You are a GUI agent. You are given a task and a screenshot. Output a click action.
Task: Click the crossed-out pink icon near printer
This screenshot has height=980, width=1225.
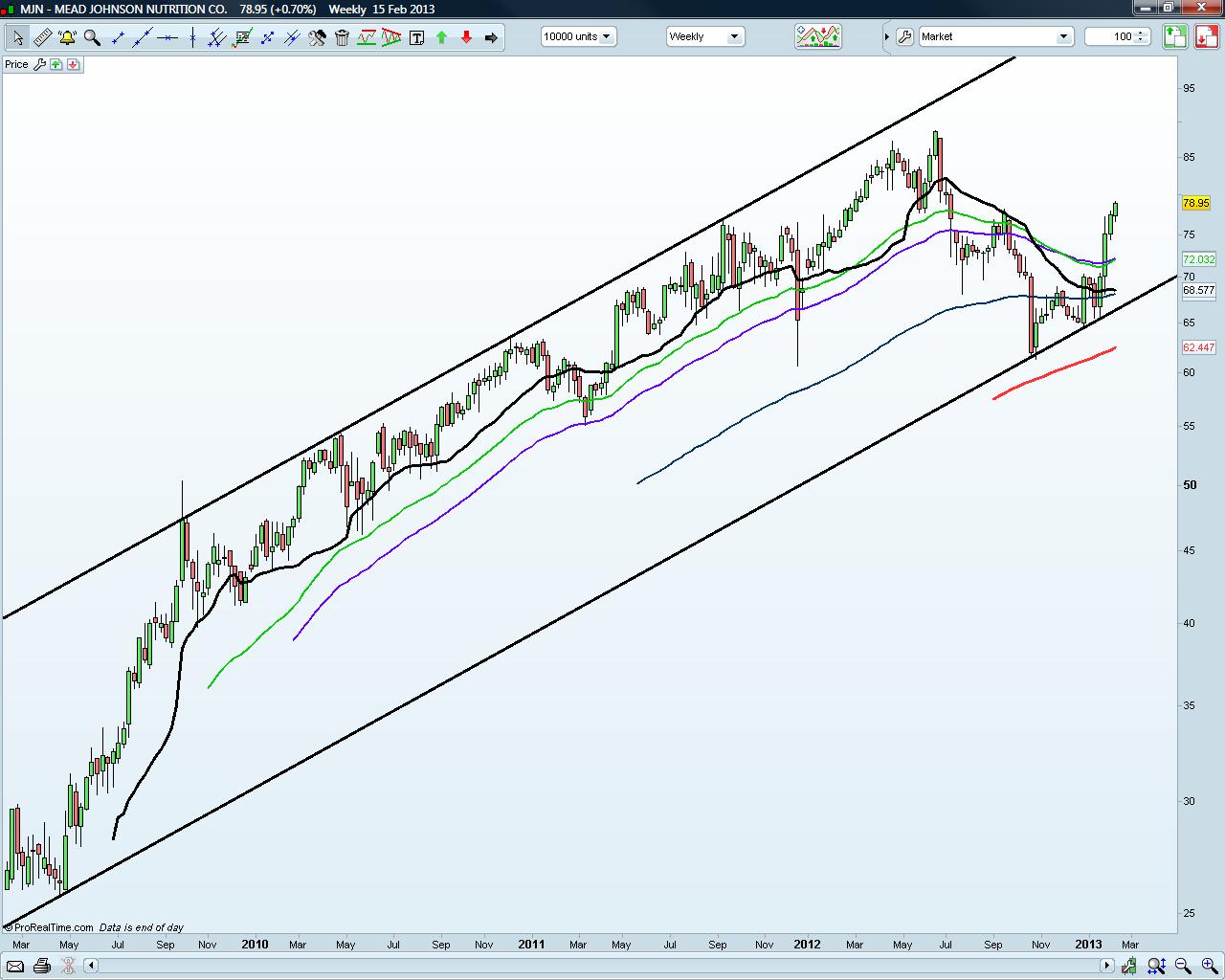pyautogui.click(x=70, y=967)
